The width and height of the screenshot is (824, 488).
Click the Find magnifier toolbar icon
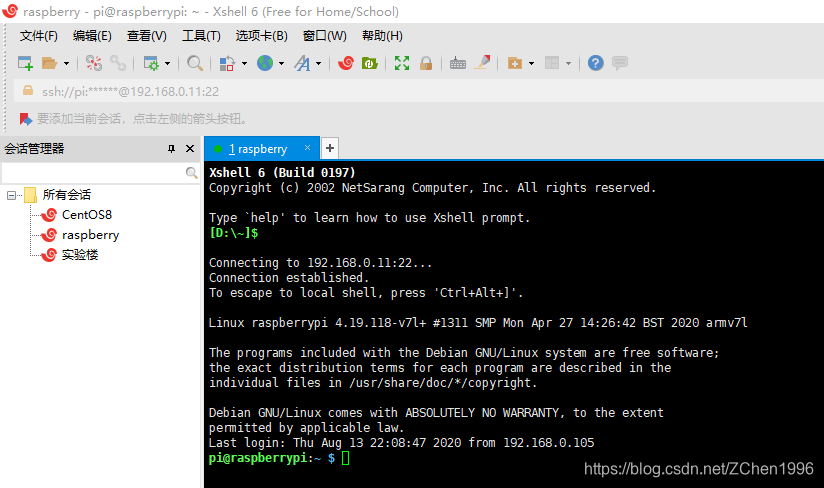[x=194, y=63]
